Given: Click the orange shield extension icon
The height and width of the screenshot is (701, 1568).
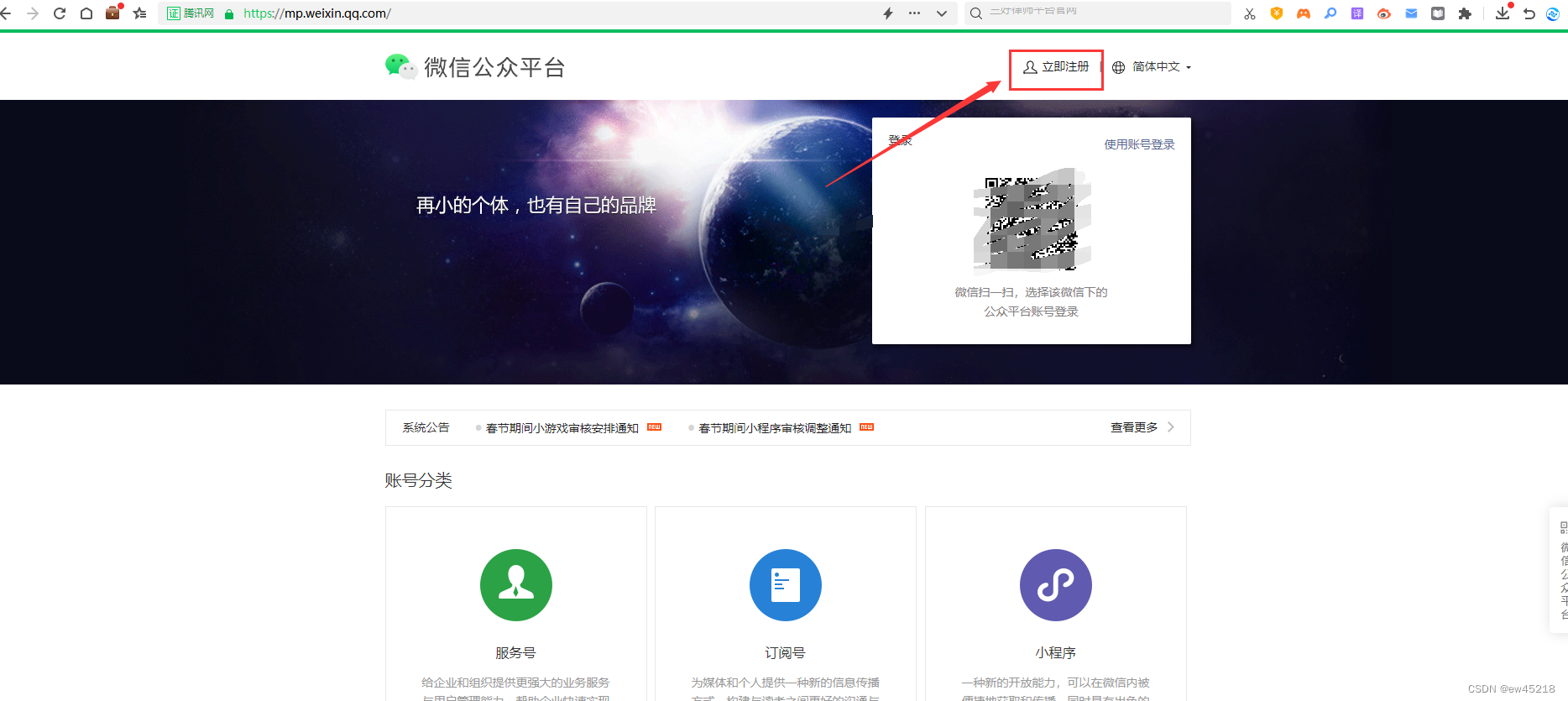Looking at the screenshot, I should coord(1277,13).
